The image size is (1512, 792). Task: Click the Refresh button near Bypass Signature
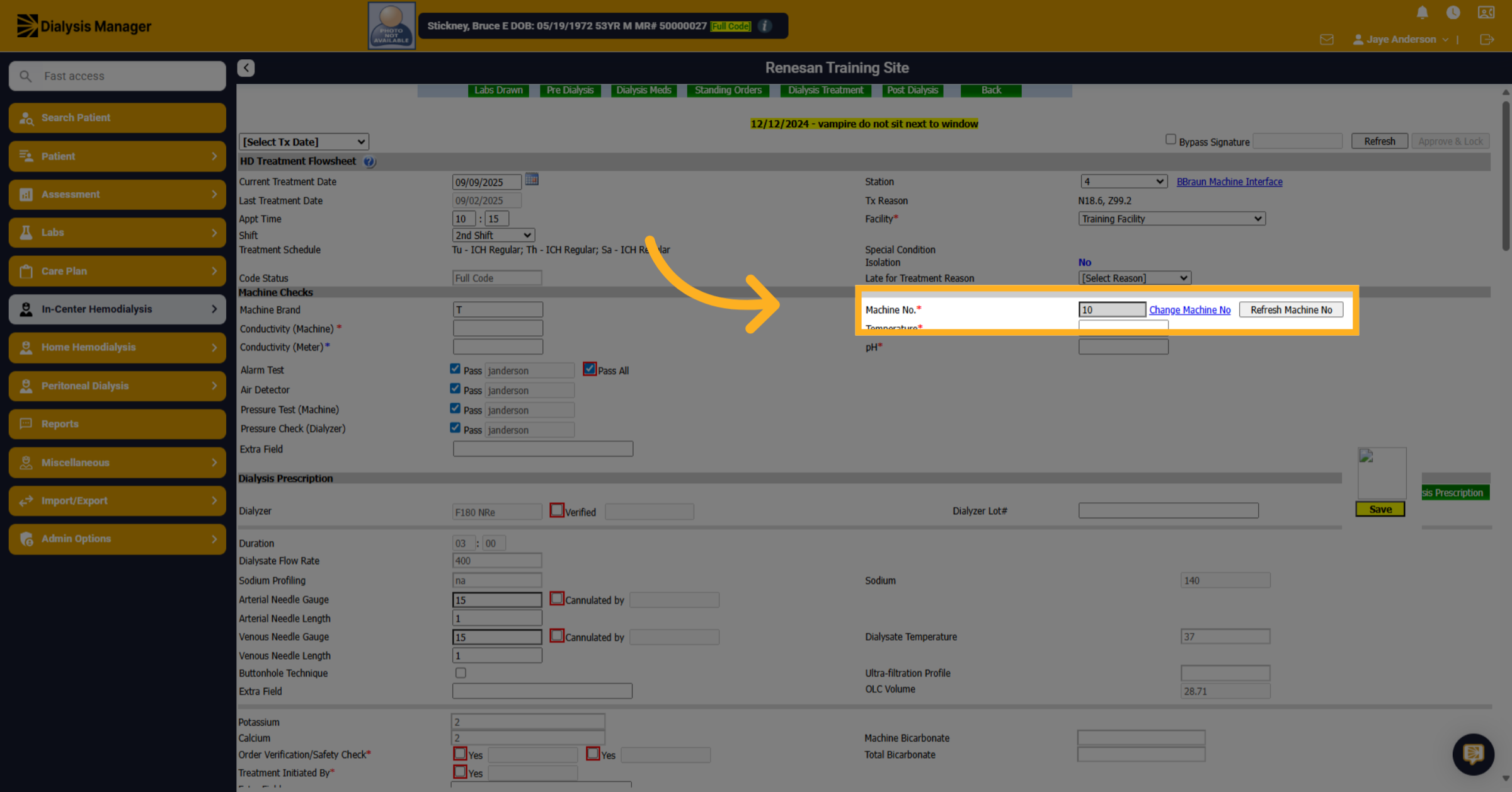[x=1380, y=141]
